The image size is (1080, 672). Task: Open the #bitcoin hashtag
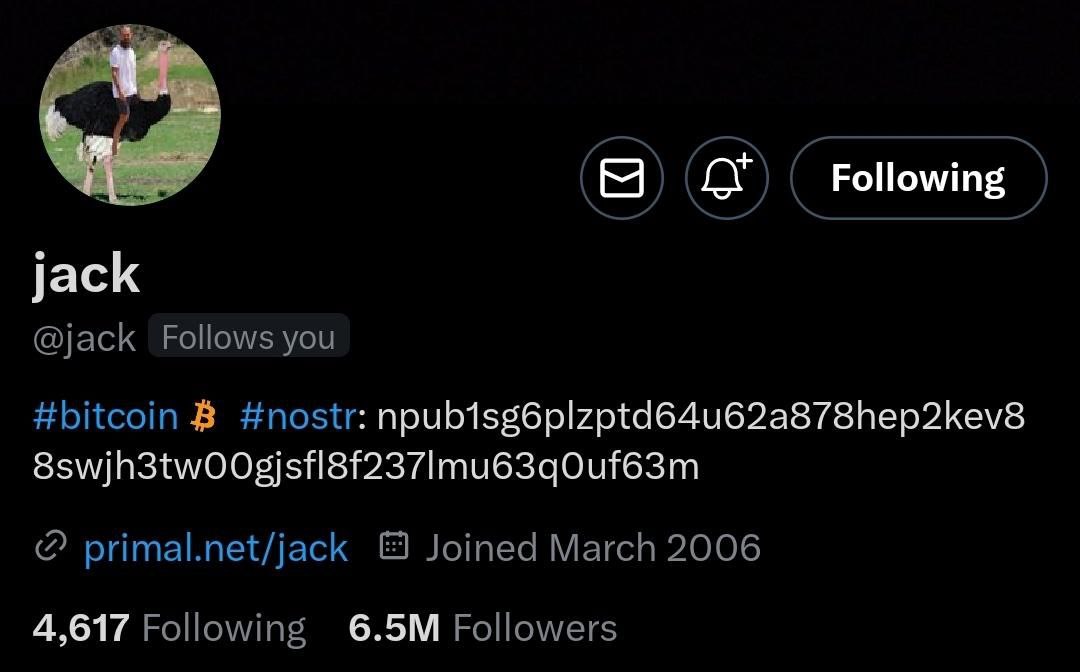(x=105, y=416)
